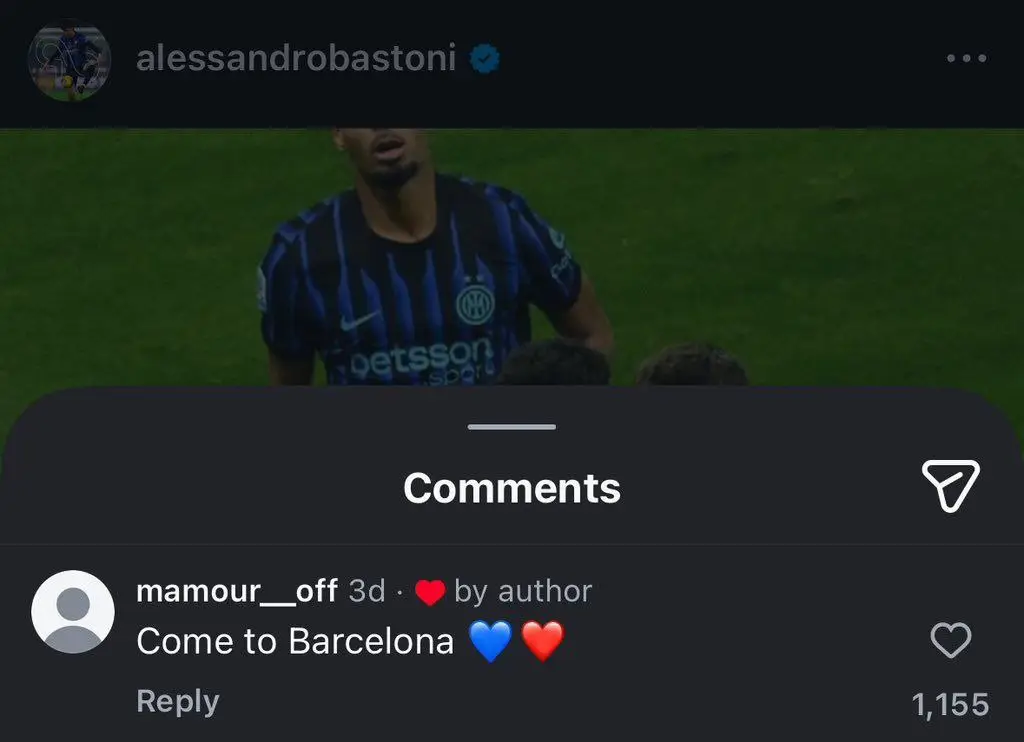Click the blue heart emoji in comment
This screenshot has height=742, width=1024.
click(490, 641)
